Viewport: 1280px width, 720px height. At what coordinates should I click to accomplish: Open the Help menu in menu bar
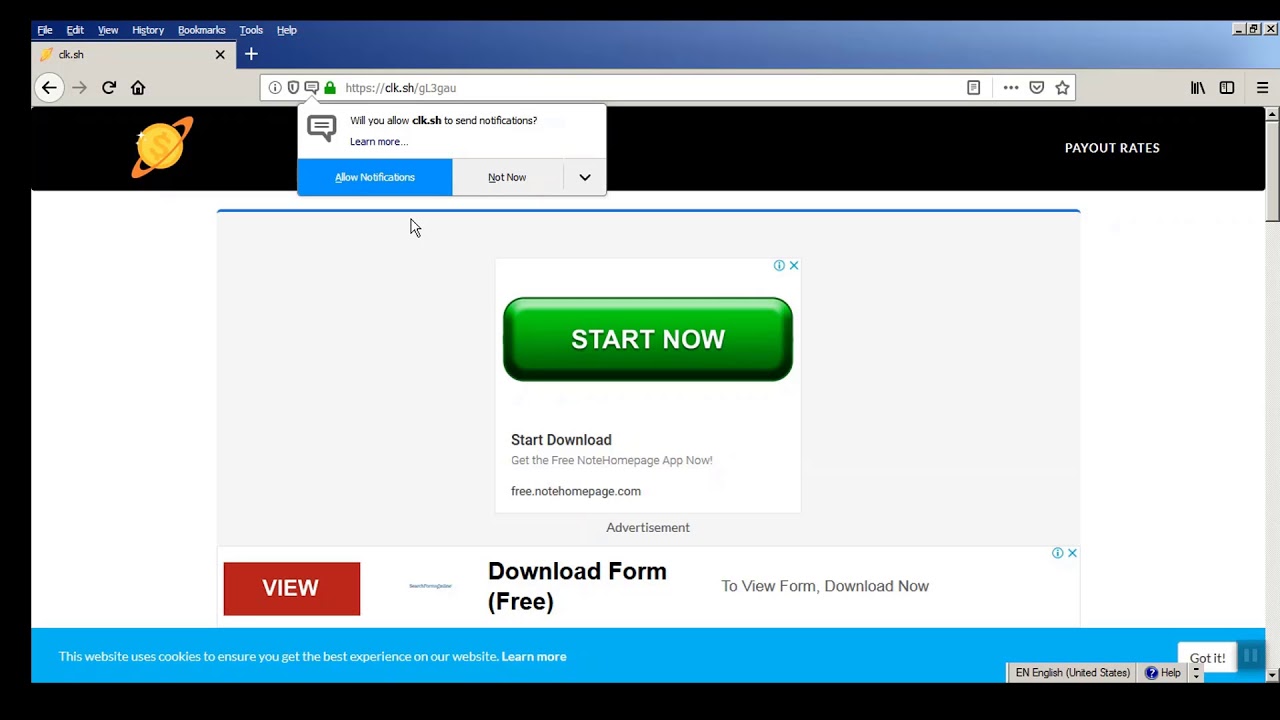click(287, 30)
